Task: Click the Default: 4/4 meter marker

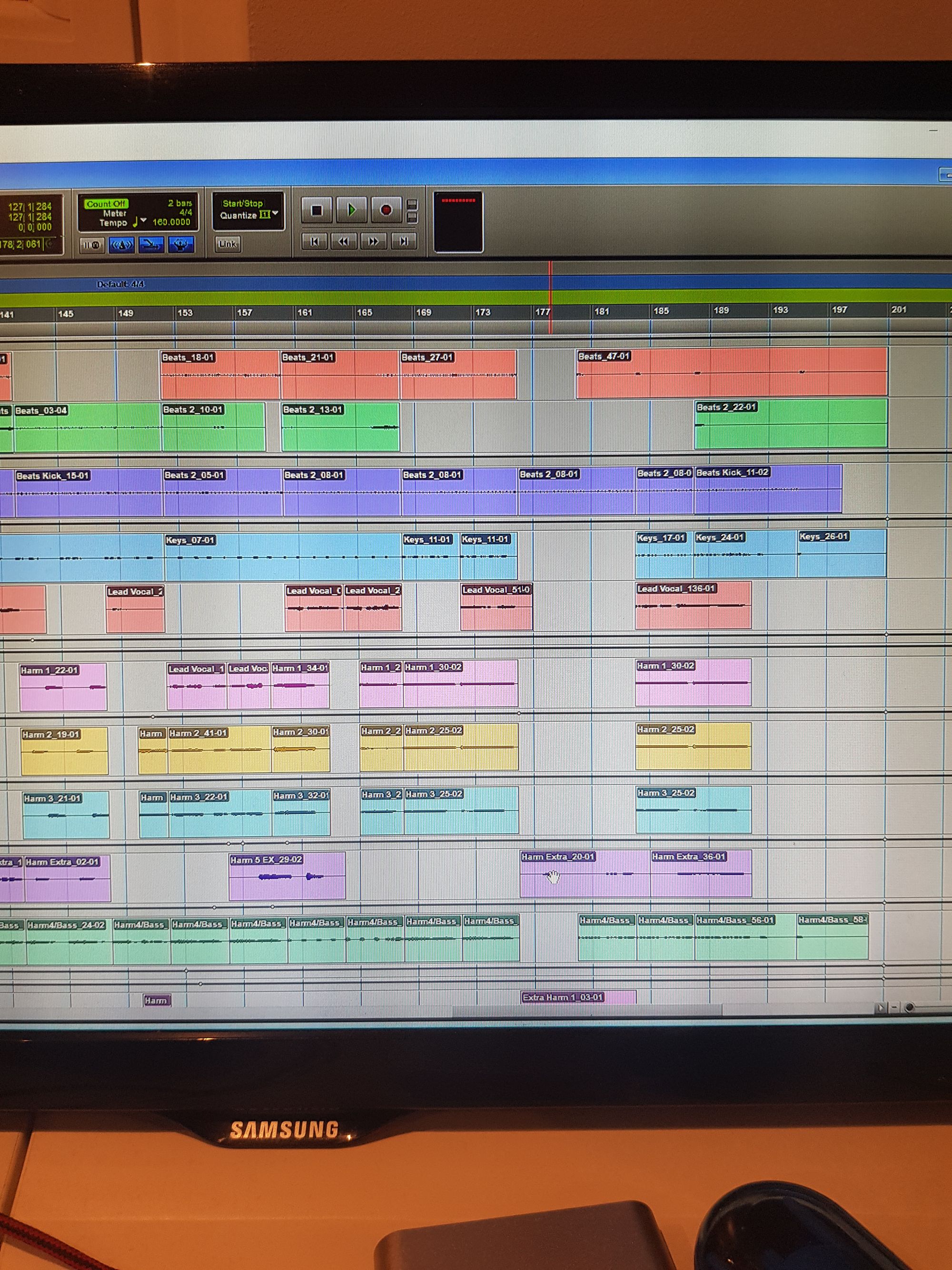Action: [120, 284]
